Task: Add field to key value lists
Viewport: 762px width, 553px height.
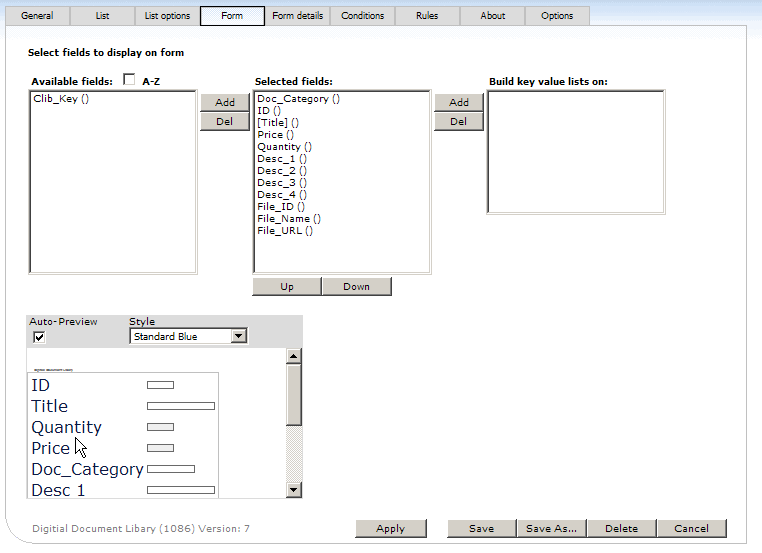Action: tap(459, 102)
